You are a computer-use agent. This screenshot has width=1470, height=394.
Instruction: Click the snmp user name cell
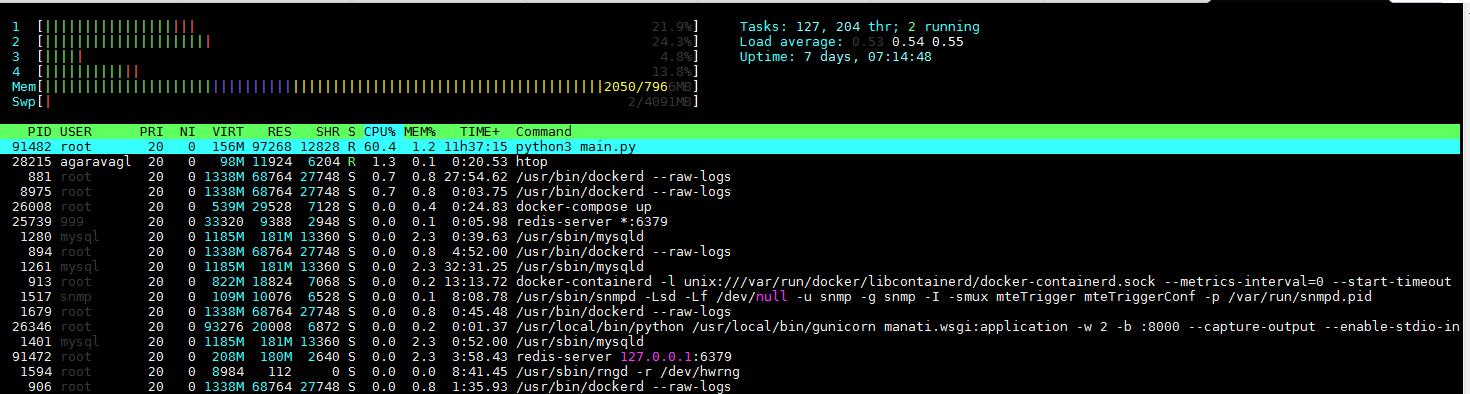coord(76,297)
